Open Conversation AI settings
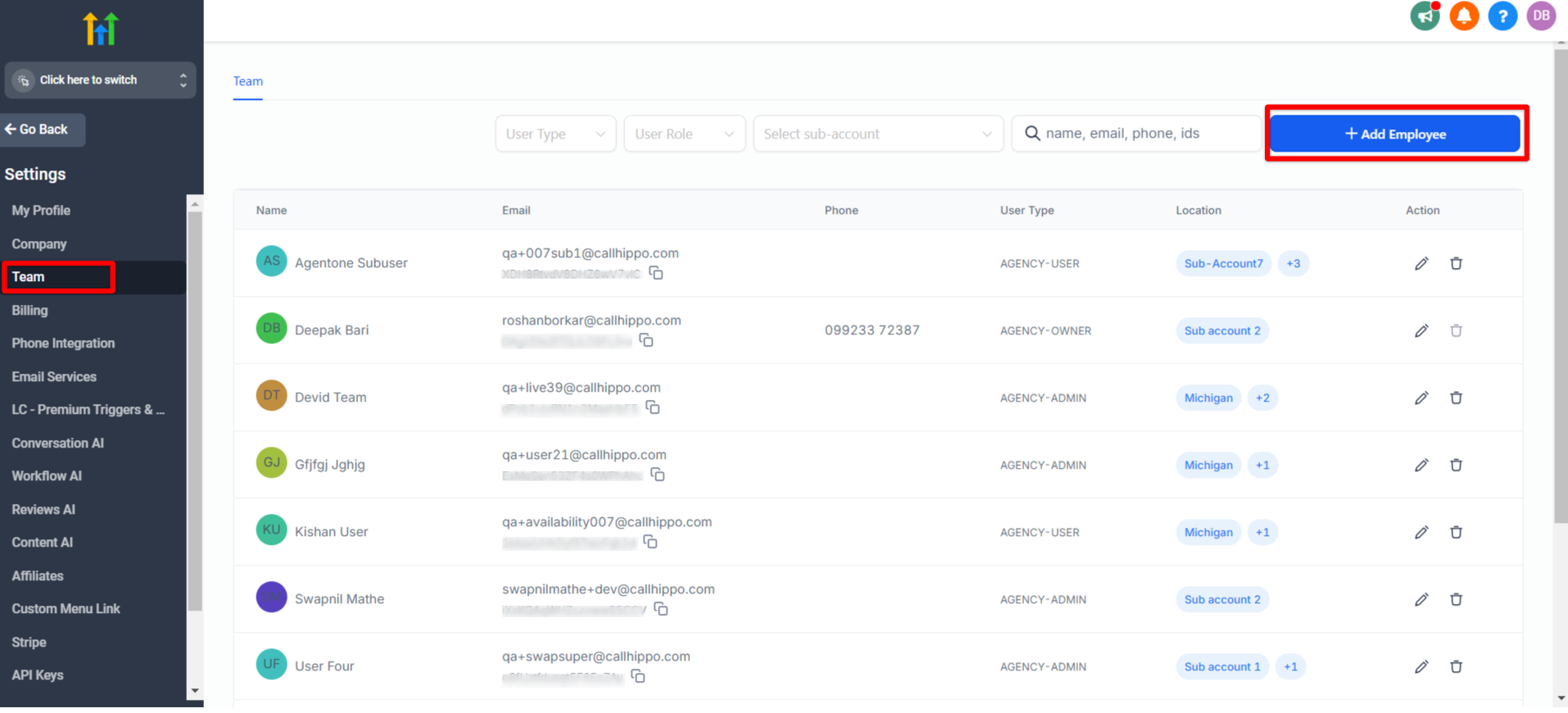 pyautogui.click(x=57, y=443)
